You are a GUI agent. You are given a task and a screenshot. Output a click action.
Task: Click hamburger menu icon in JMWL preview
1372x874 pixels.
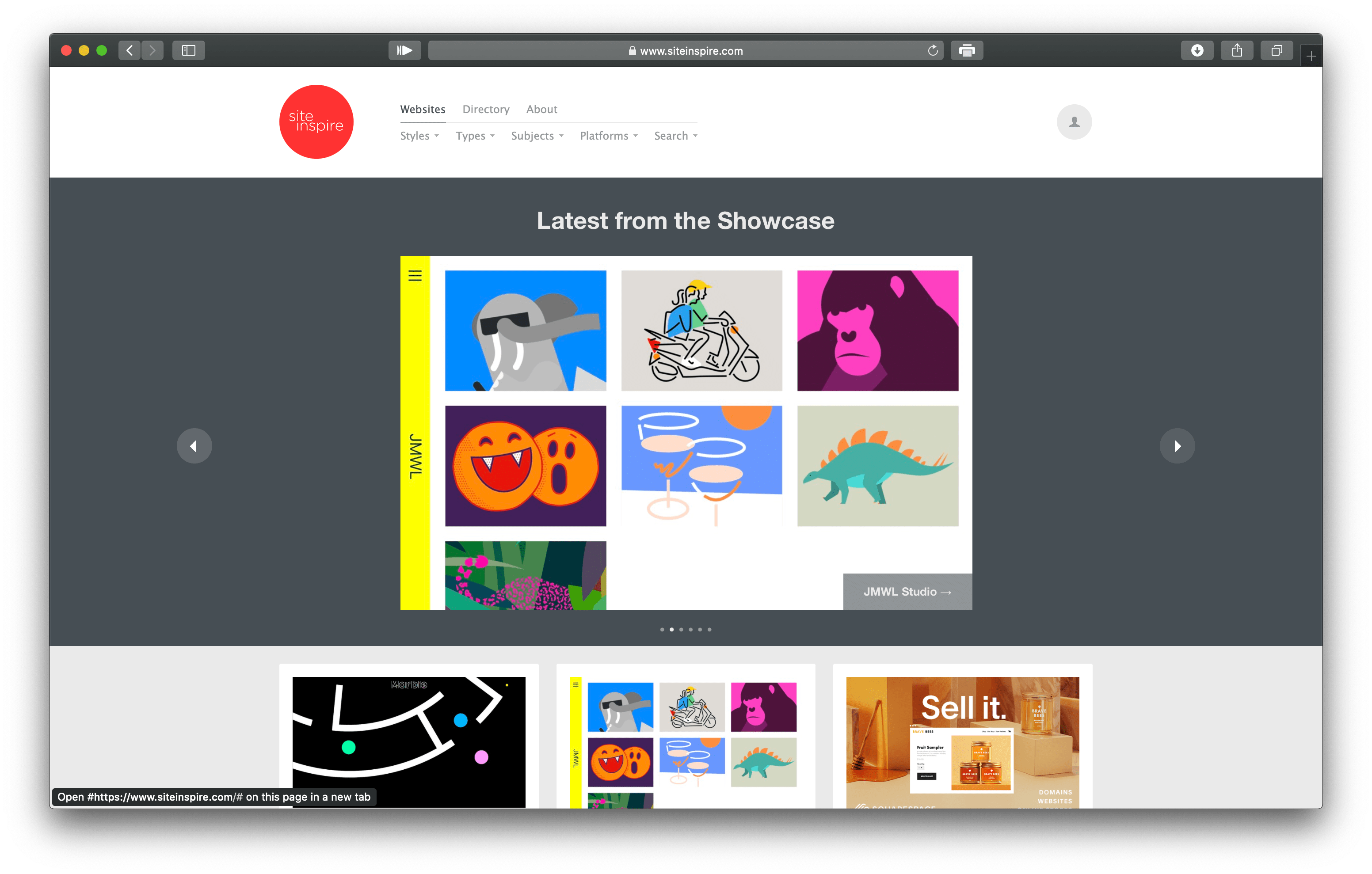415,276
